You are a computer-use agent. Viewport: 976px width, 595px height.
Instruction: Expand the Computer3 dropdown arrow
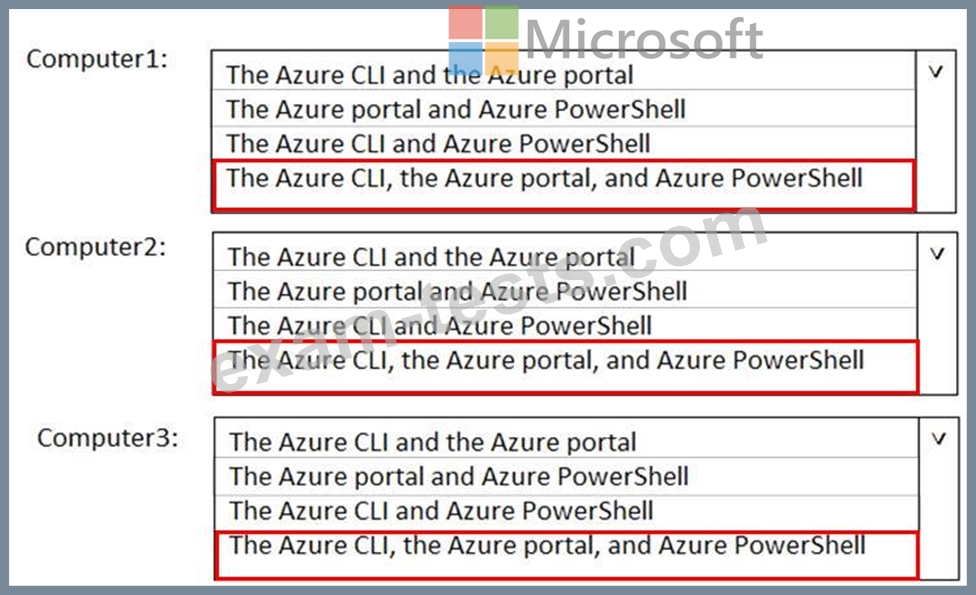938,438
